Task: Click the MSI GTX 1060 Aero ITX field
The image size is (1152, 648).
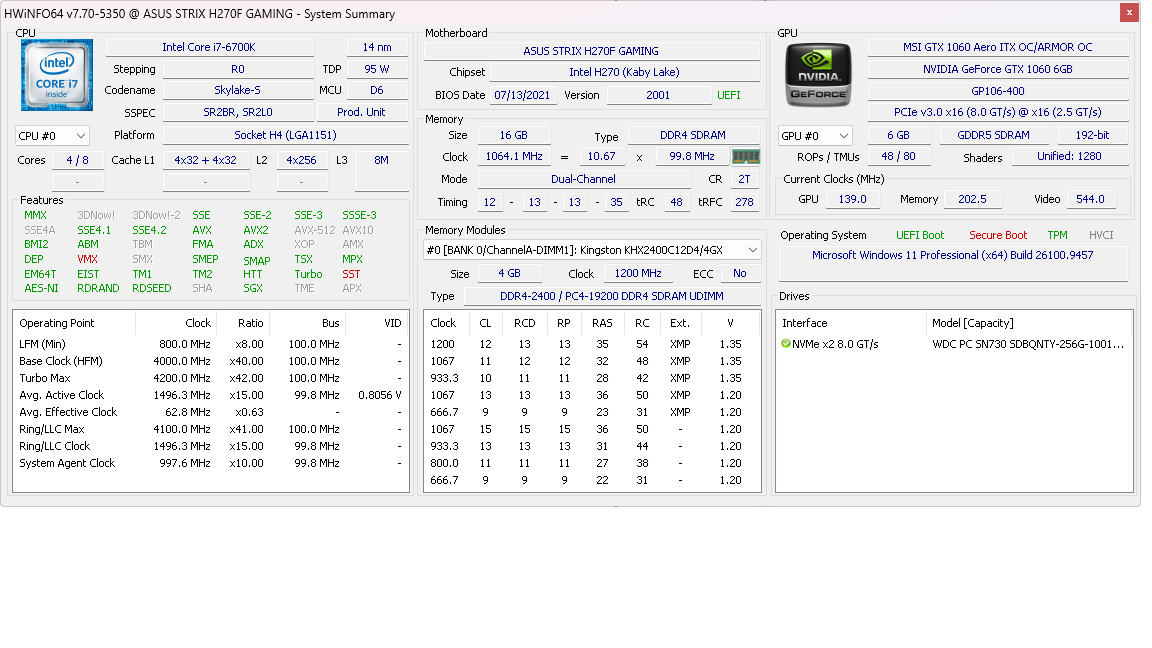Action: (x=998, y=47)
